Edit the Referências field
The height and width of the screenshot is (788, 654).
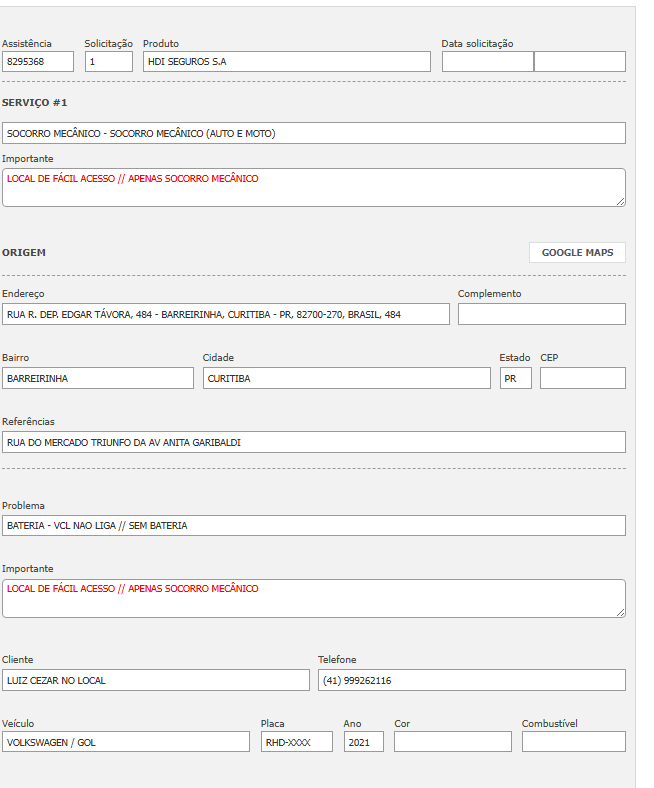[x=314, y=442]
